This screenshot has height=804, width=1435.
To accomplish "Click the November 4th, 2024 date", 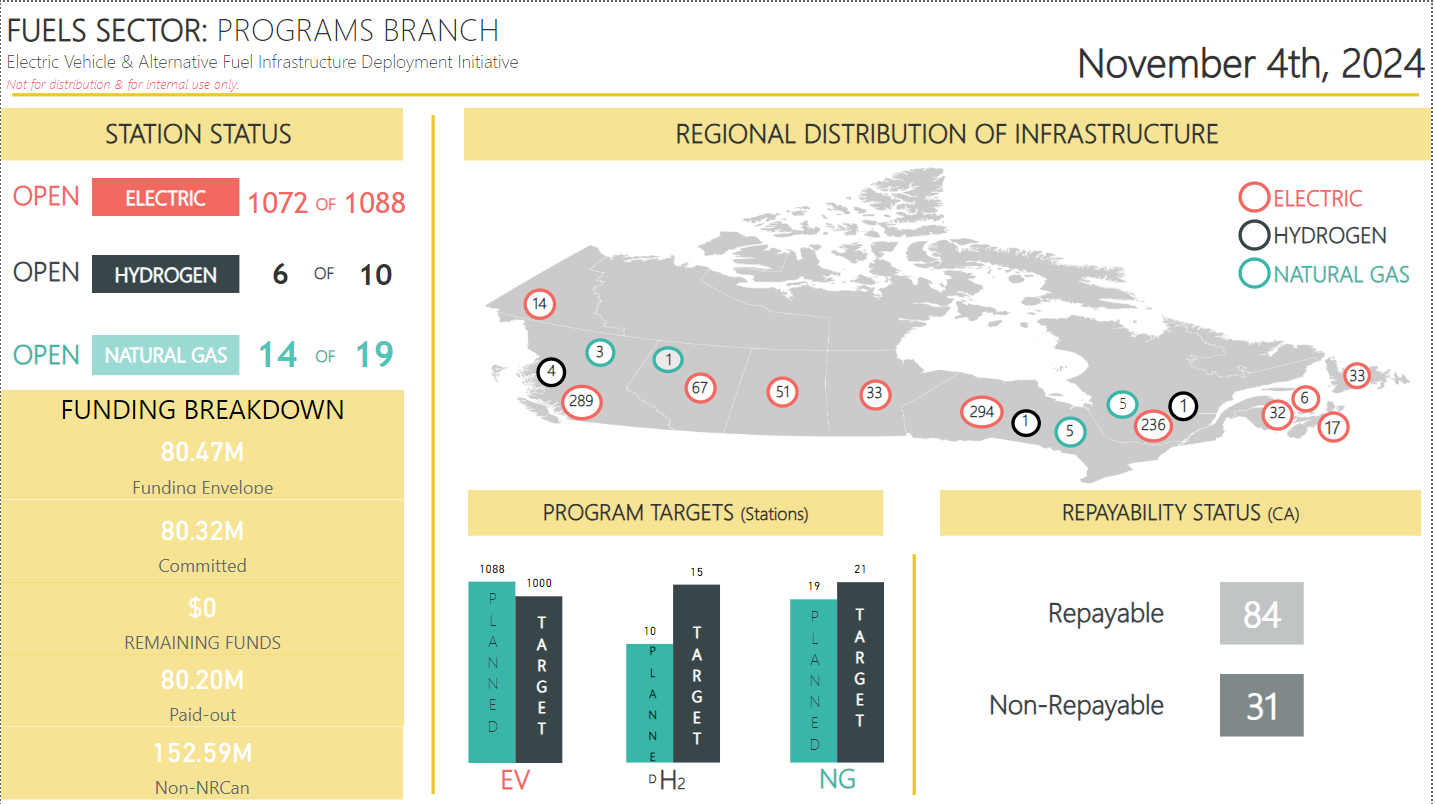I will [1251, 63].
